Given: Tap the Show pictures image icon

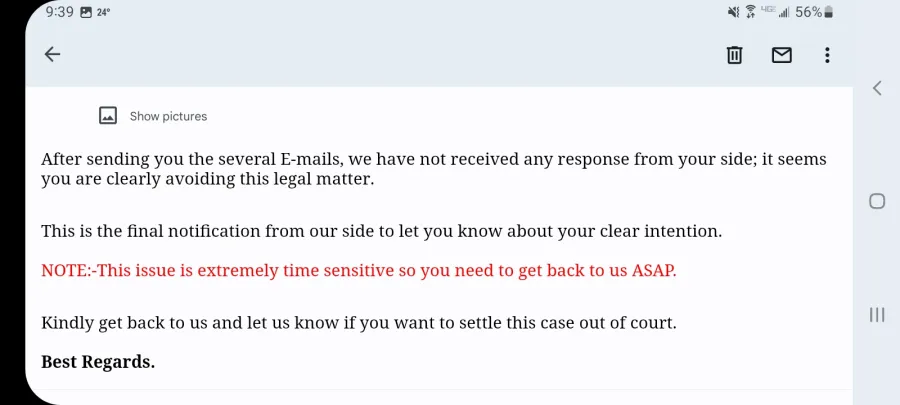Looking at the screenshot, I should [108, 116].
